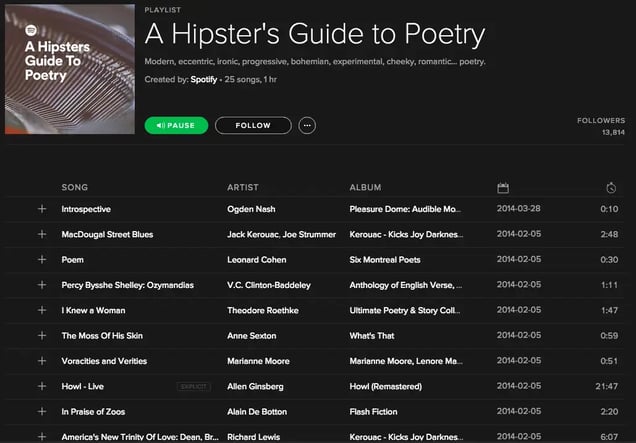Sort list by SONG column
This screenshot has width=636, height=443.
[75, 187]
